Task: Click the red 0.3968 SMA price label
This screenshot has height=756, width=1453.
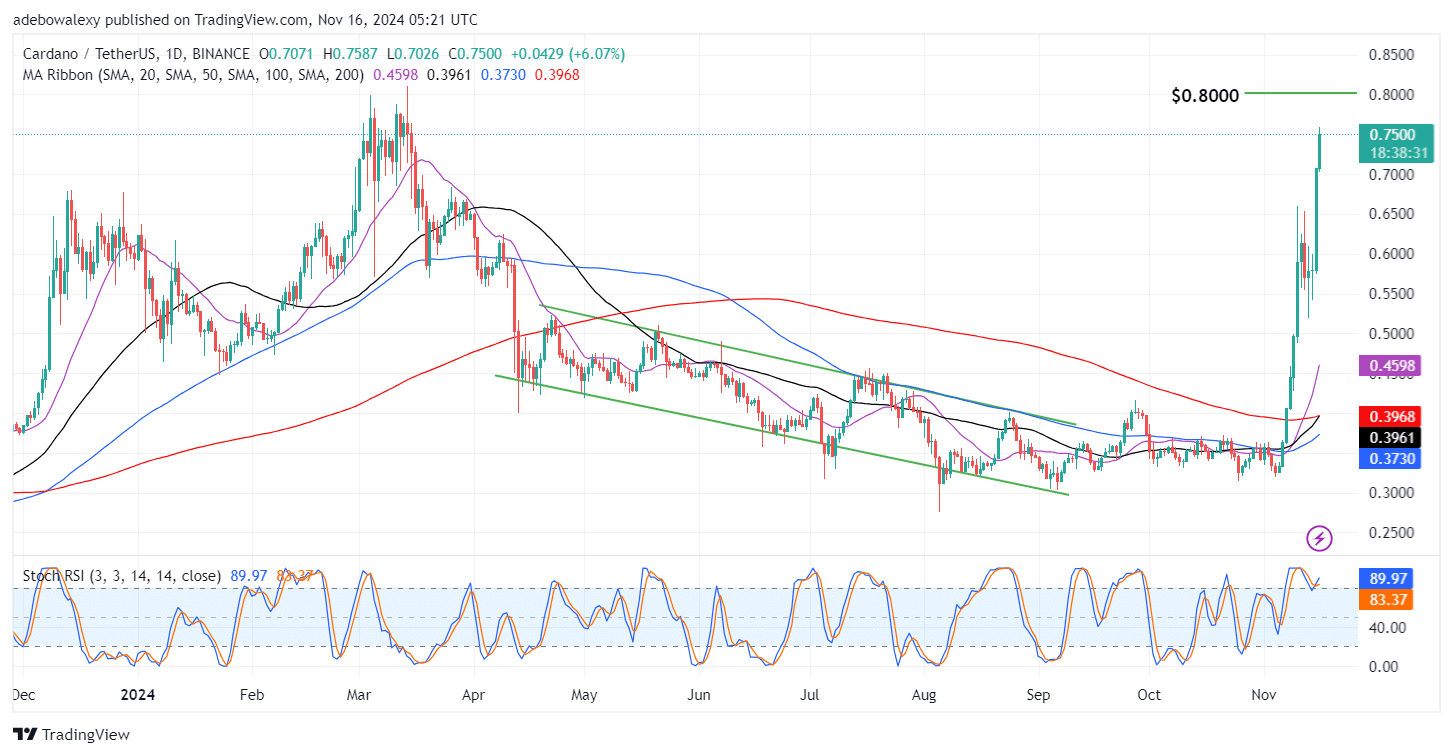Action: (x=1392, y=416)
